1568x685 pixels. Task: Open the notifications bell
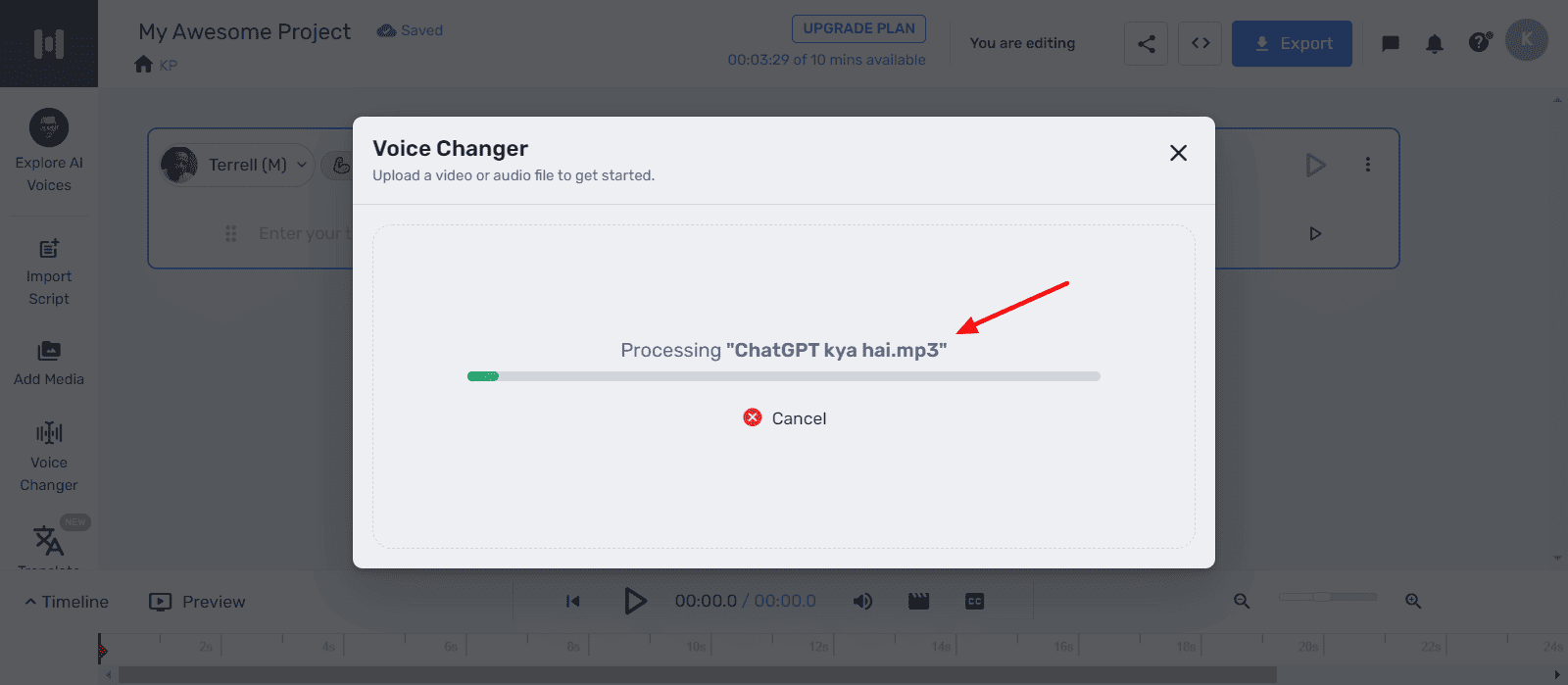[1434, 43]
